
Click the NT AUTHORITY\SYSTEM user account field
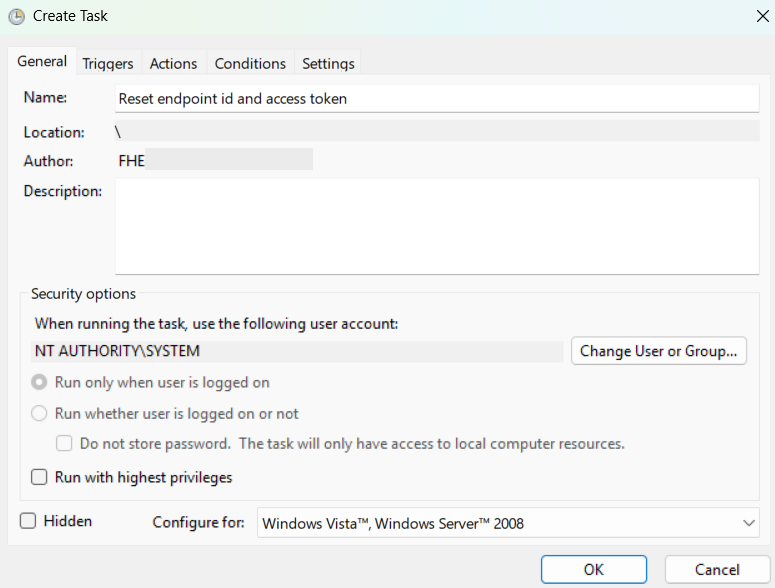click(x=299, y=352)
